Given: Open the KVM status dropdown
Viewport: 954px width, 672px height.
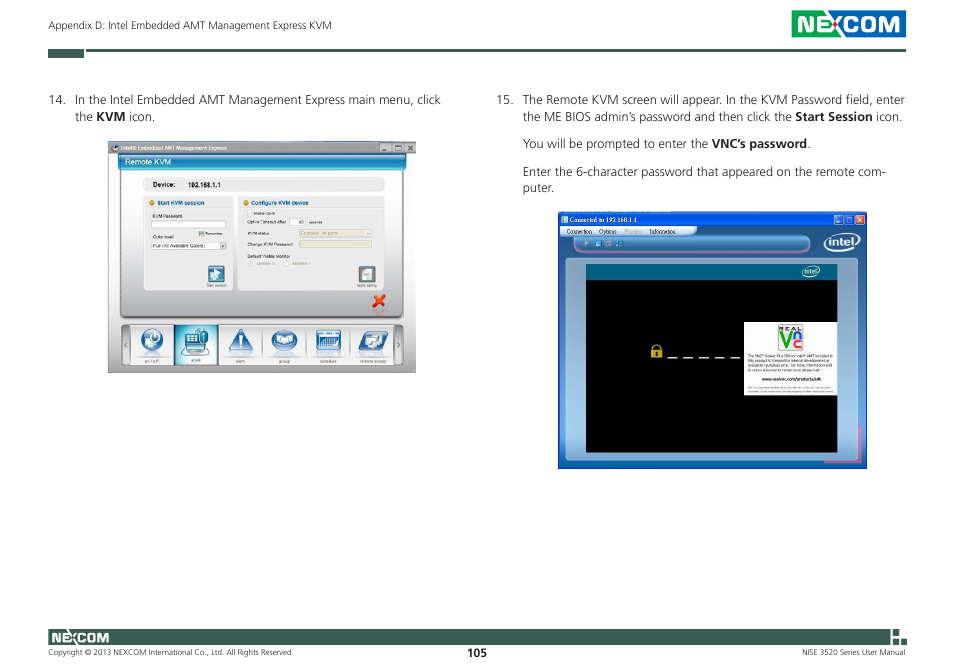Looking at the screenshot, I should tap(335, 233).
